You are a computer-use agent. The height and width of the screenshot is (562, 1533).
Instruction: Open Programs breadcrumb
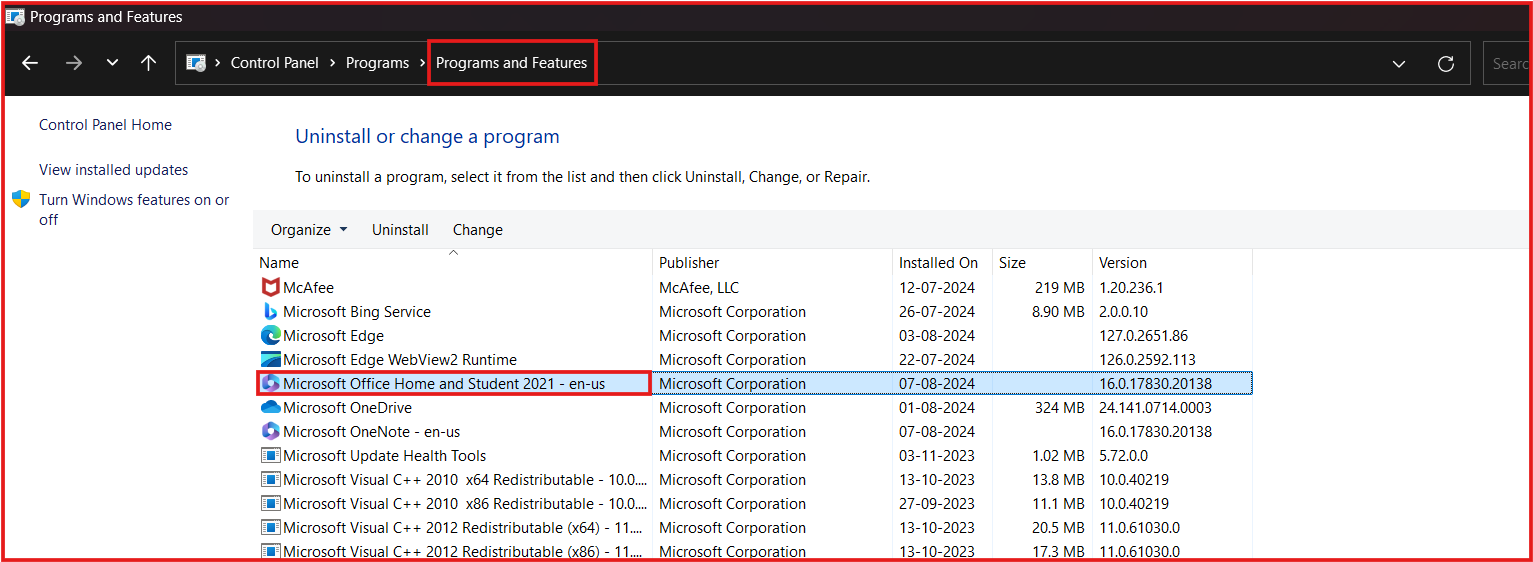[x=377, y=63]
